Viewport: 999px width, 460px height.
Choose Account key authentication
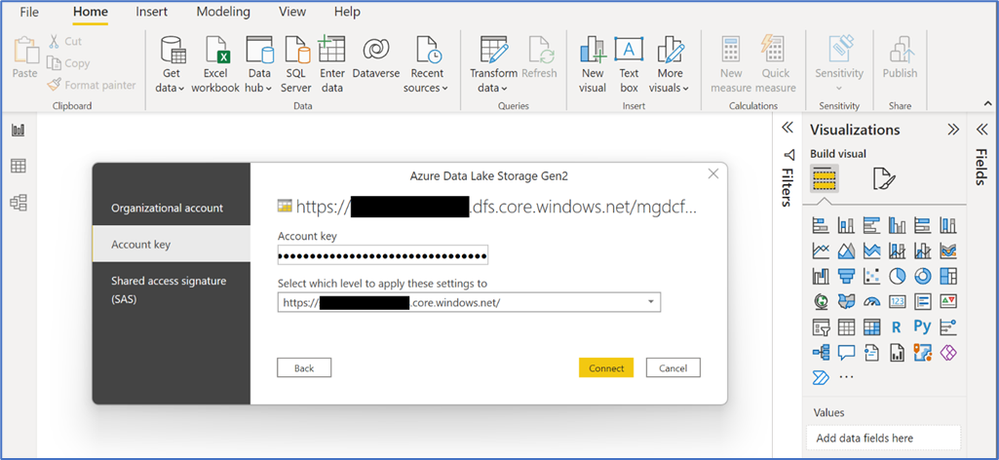pyautogui.click(x=171, y=244)
